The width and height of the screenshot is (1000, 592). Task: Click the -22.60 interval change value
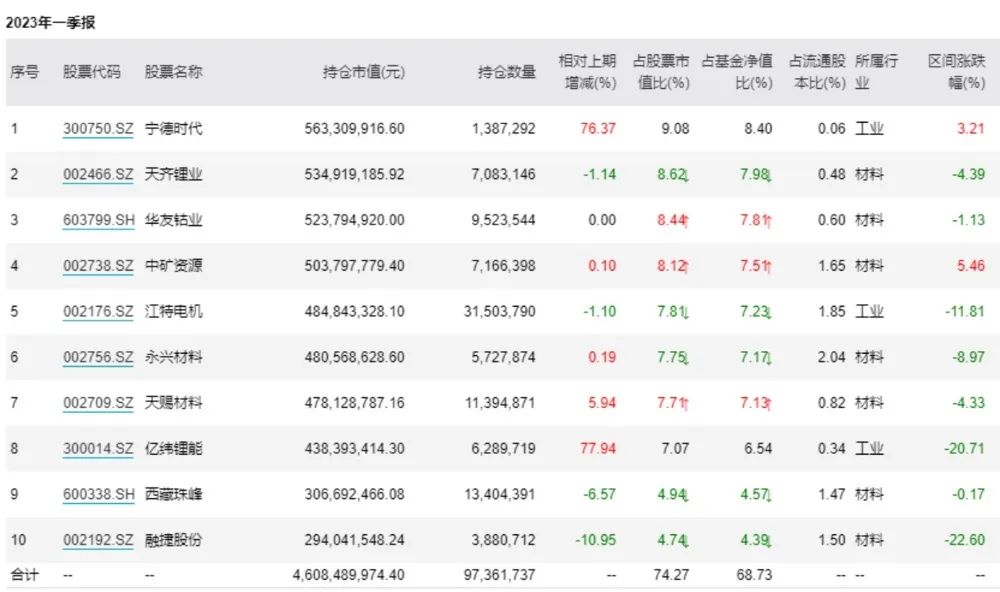965,540
